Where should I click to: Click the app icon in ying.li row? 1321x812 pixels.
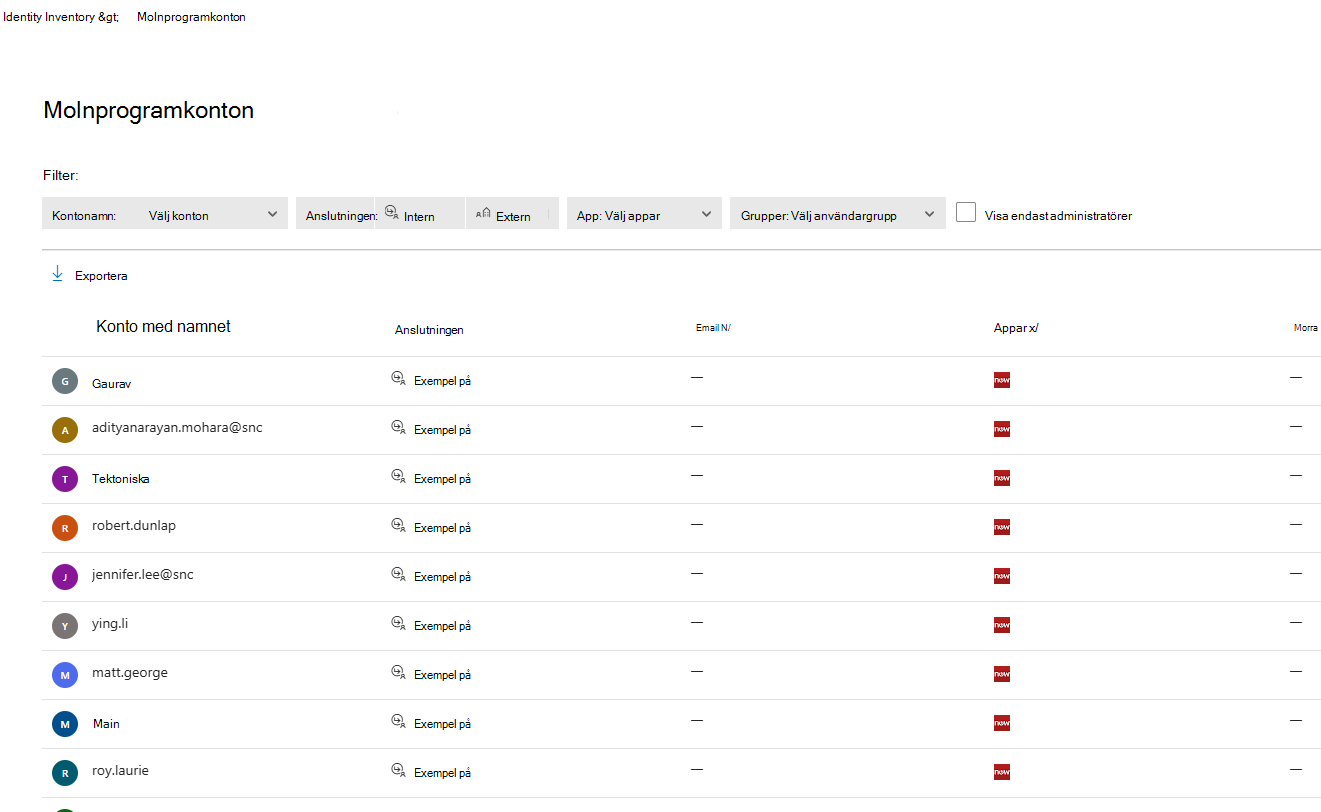[1002, 625]
